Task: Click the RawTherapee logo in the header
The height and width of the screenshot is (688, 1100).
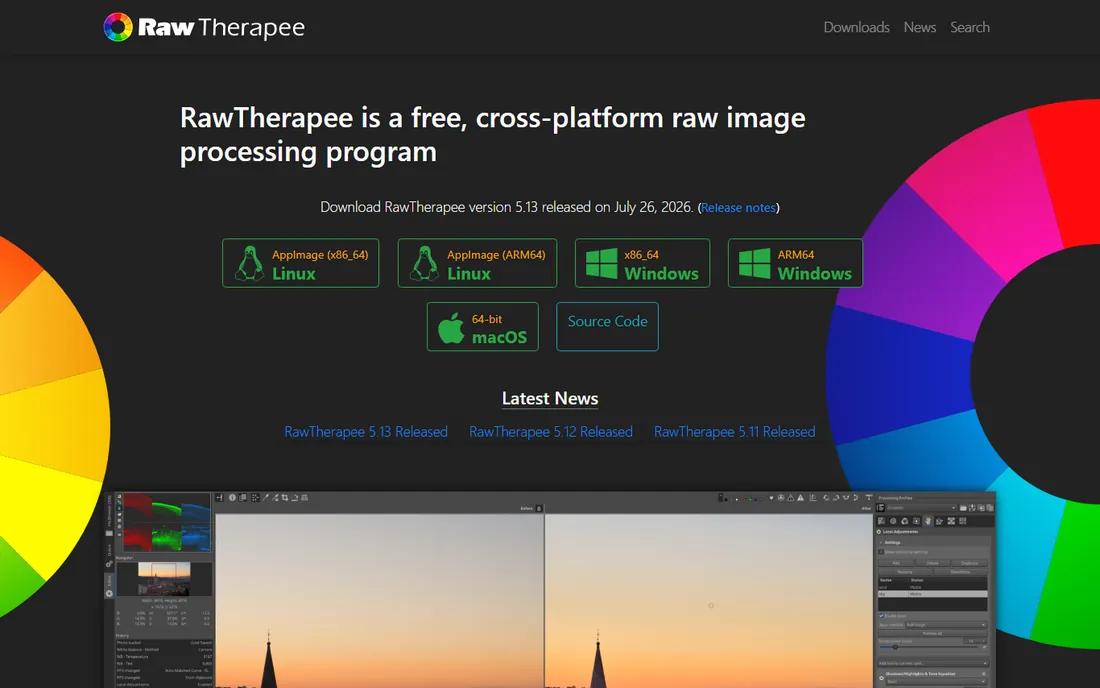Action: click(x=204, y=27)
